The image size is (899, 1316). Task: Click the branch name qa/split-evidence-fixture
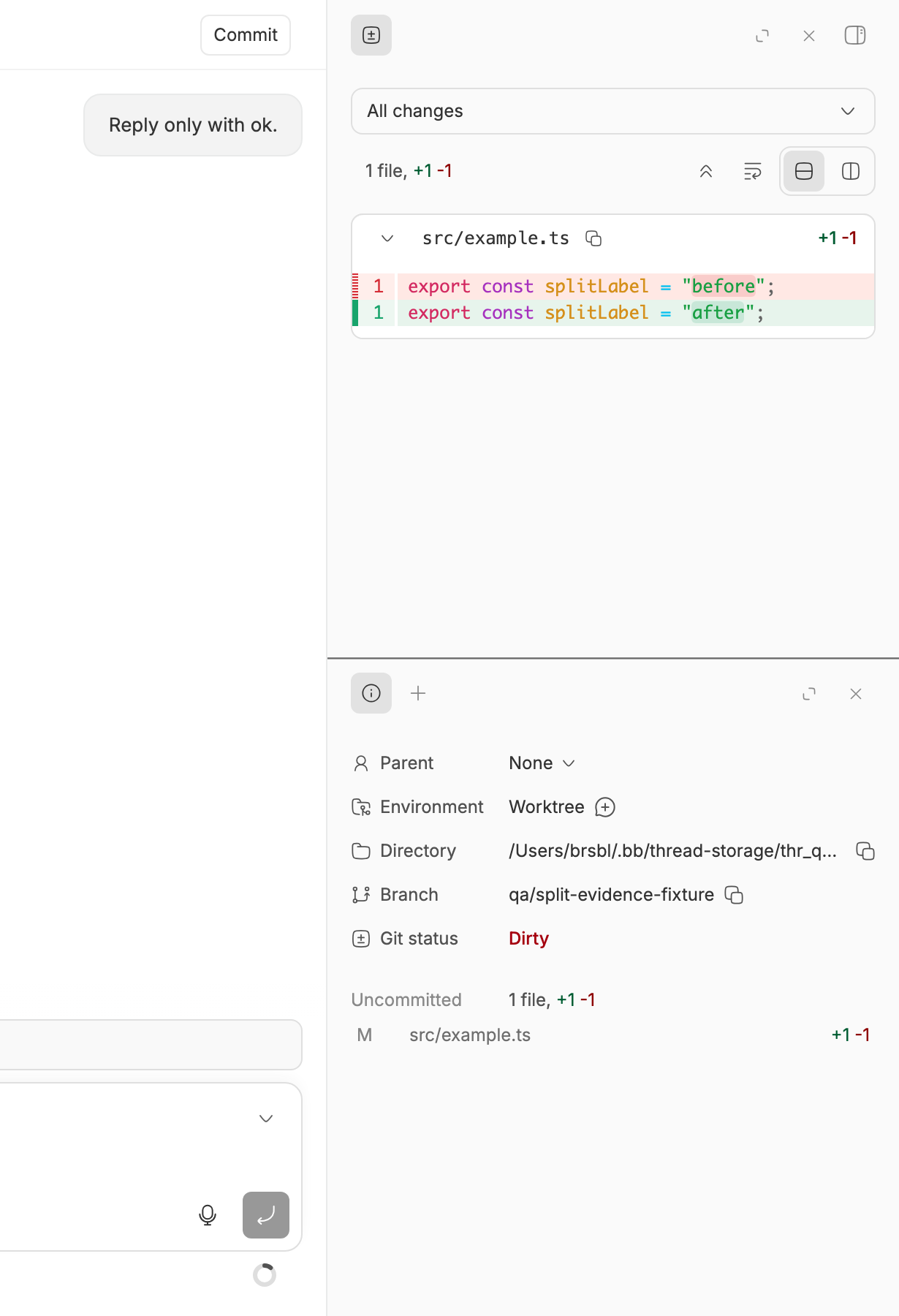pos(611,895)
